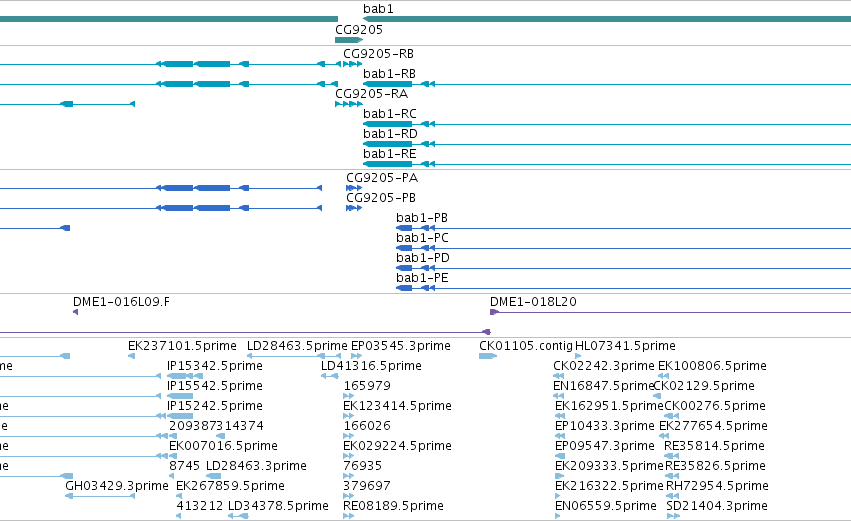Select the LD41316.5prime EST label

point(371,366)
